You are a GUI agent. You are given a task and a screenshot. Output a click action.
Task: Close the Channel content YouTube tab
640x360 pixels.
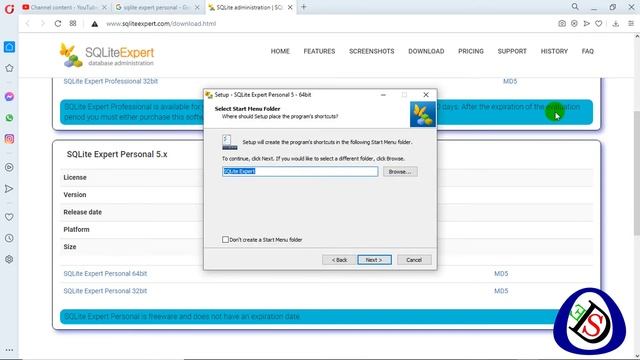(104, 7)
